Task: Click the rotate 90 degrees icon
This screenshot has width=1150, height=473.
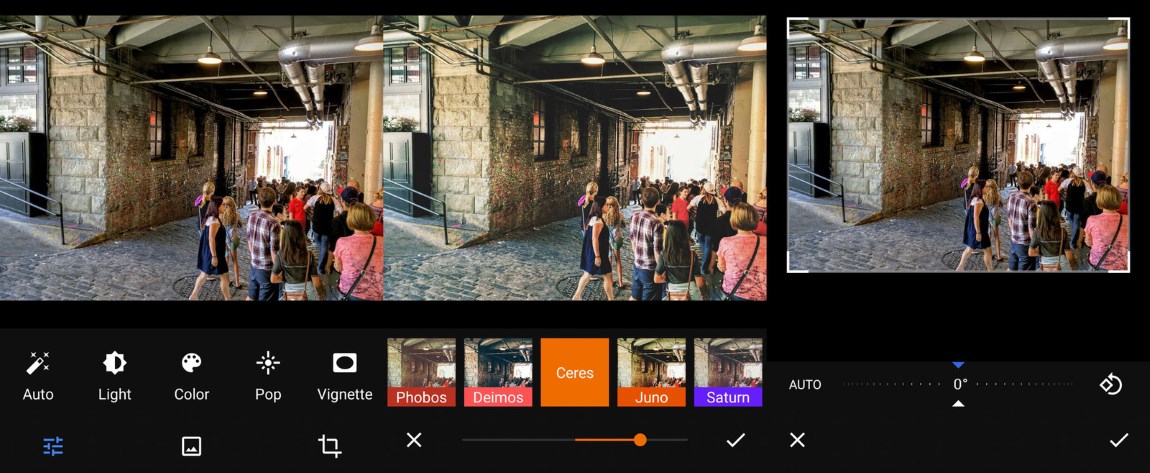Action: (x=1111, y=384)
